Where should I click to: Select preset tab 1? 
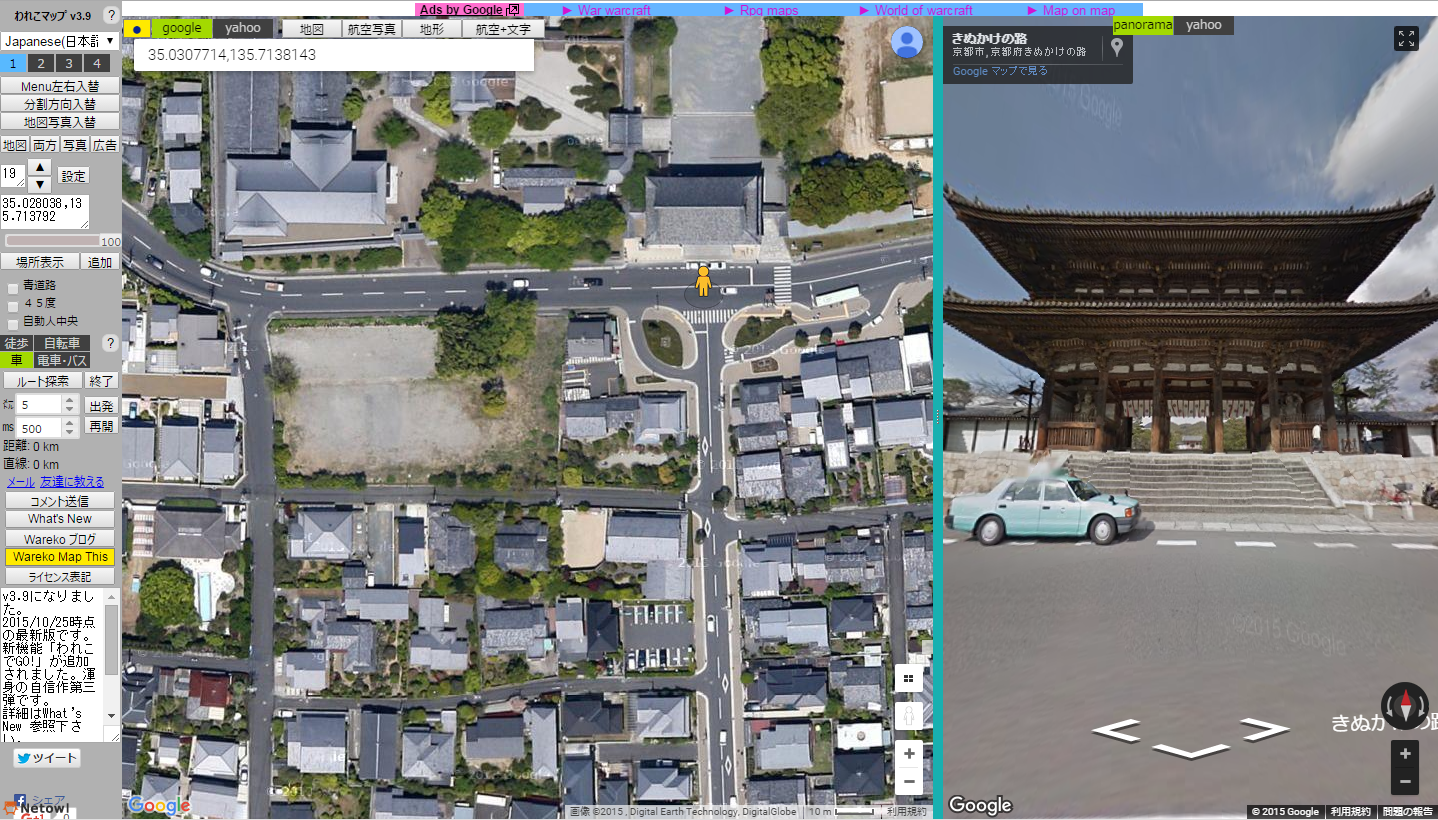(13, 63)
